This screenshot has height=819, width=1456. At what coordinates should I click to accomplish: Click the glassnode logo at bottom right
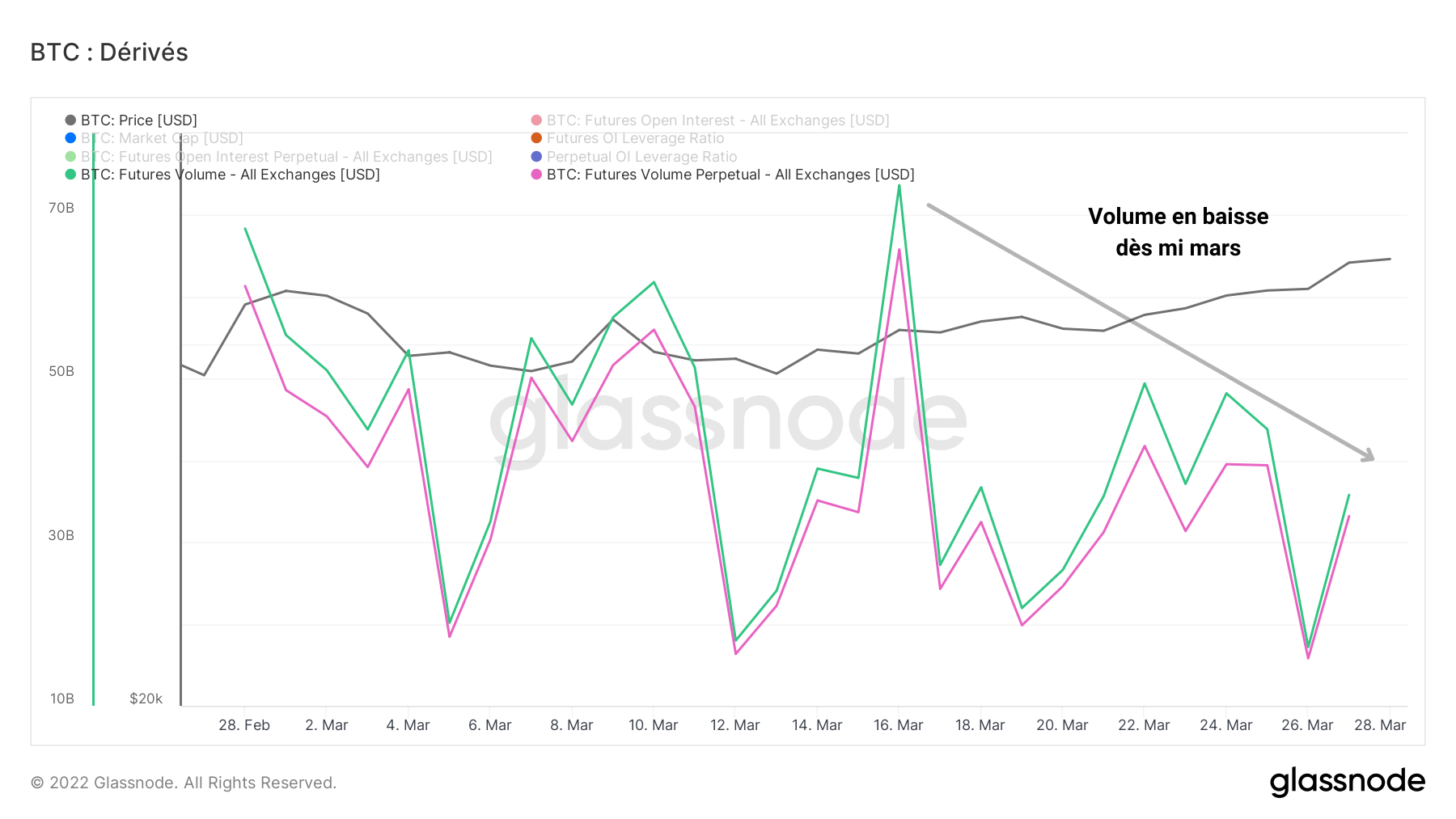click(1347, 782)
